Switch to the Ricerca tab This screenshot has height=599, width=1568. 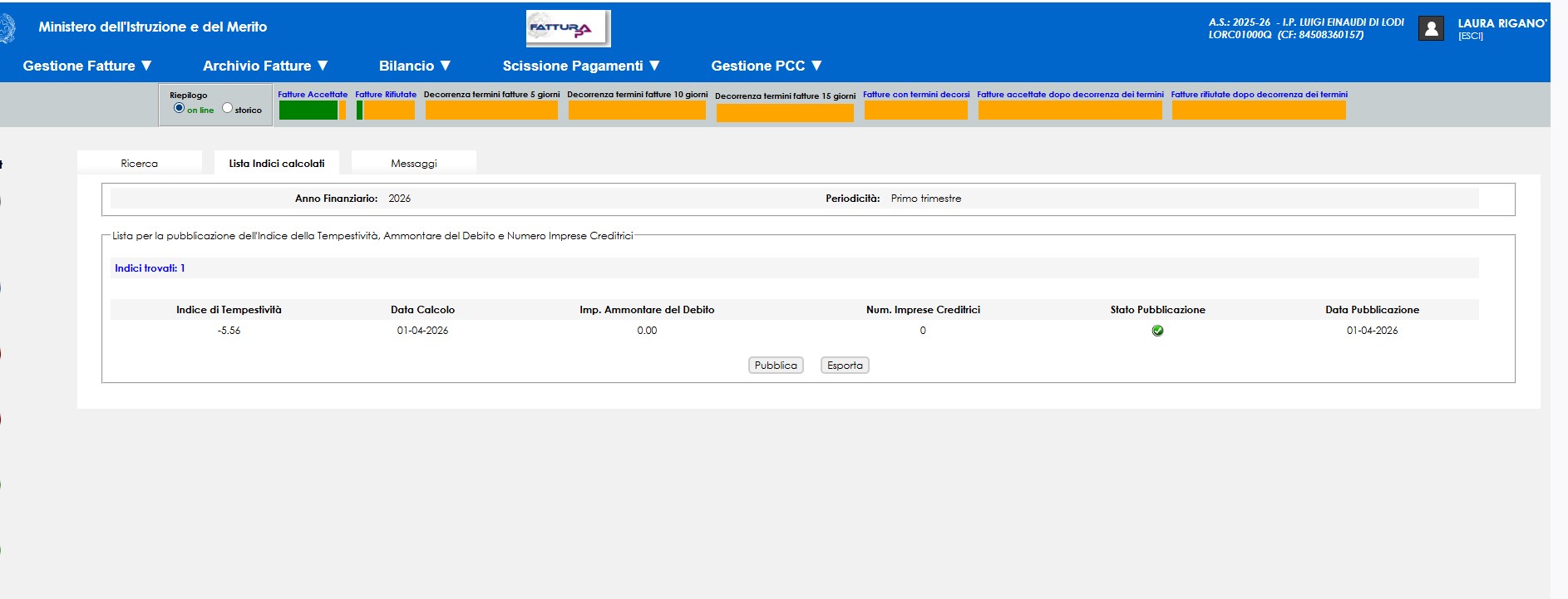click(139, 163)
